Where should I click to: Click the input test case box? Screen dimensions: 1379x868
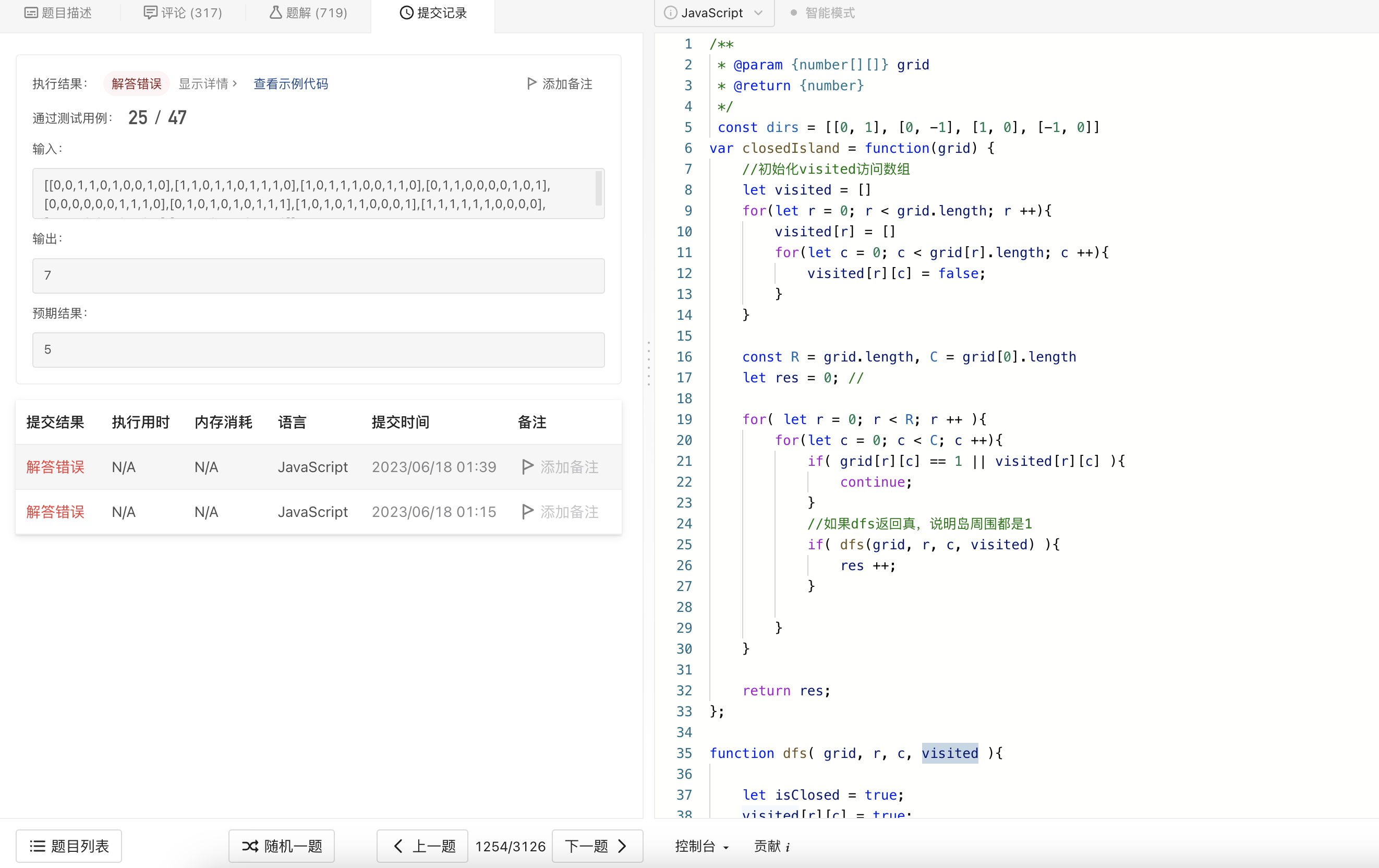click(x=318, y=194)
